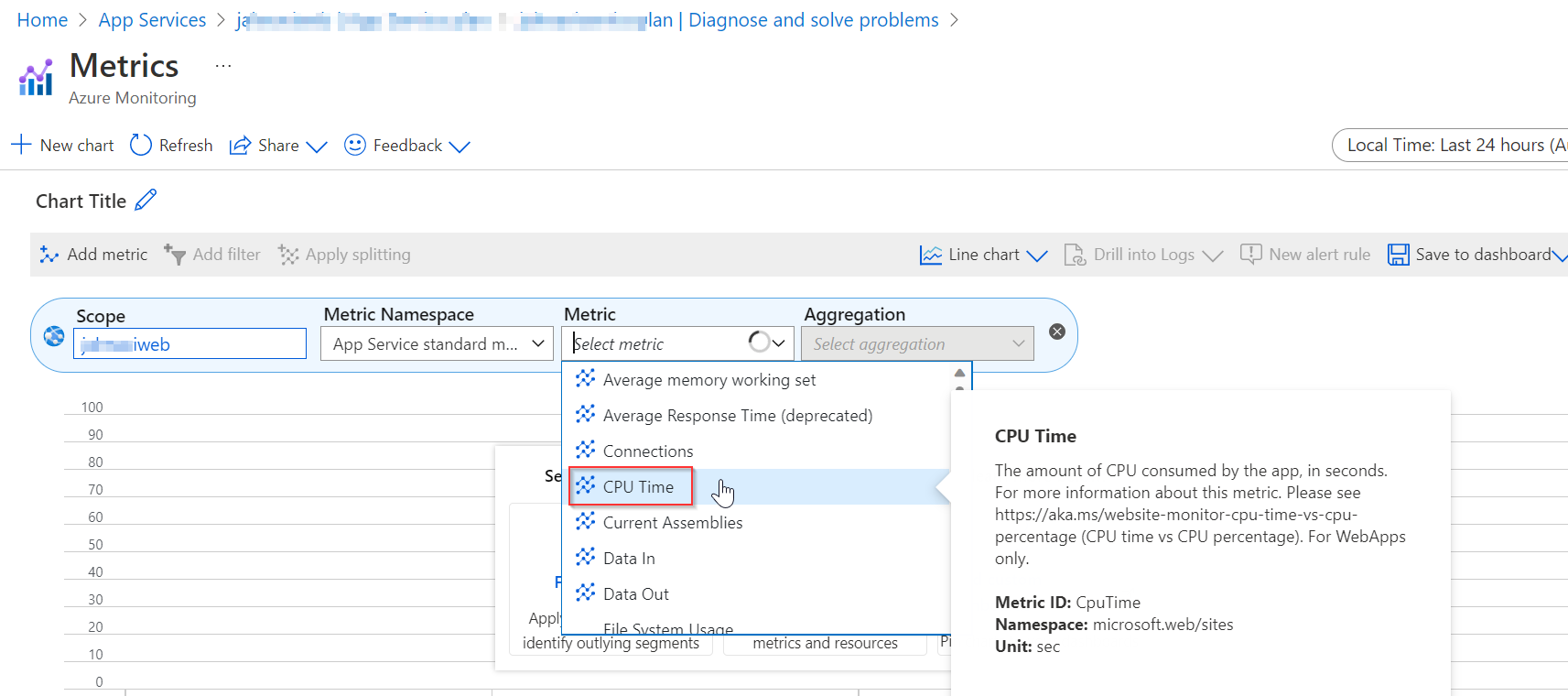Click the CPU Time tooltip heading
1568x696 pixels.
pos(1035,436)
